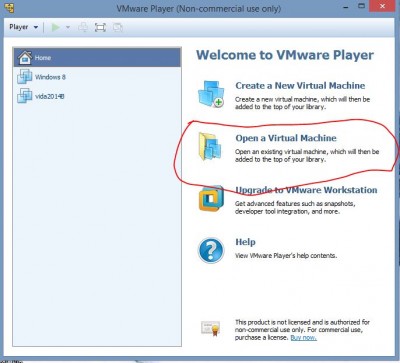
Task: Click the Open Virtual Machine folder icon
Action: pyautogui.click(x=210, y=146)
